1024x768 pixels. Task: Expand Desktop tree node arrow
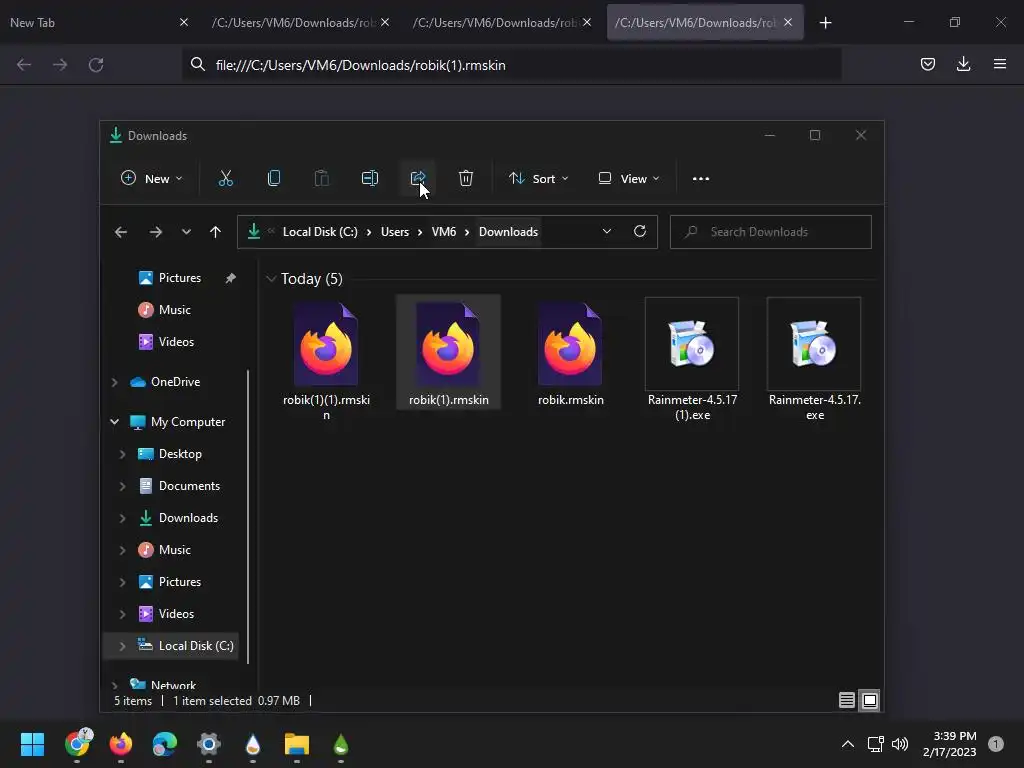123,454
